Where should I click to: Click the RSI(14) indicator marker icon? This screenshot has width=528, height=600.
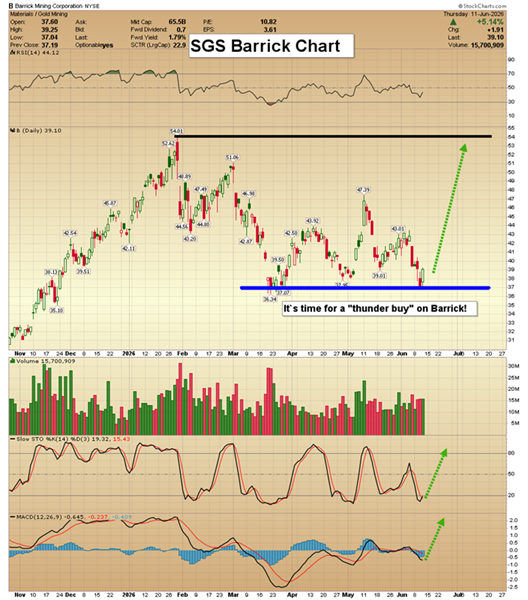[13, 52]
